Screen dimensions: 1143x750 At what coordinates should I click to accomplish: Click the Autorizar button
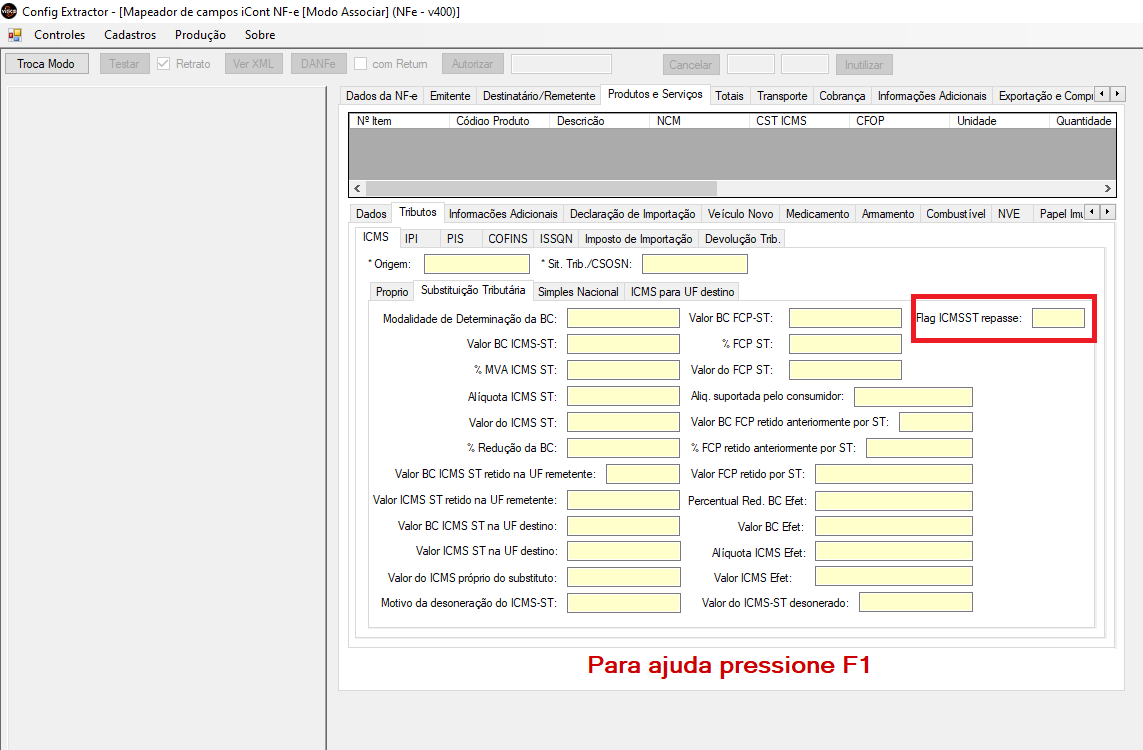point(472,64)
